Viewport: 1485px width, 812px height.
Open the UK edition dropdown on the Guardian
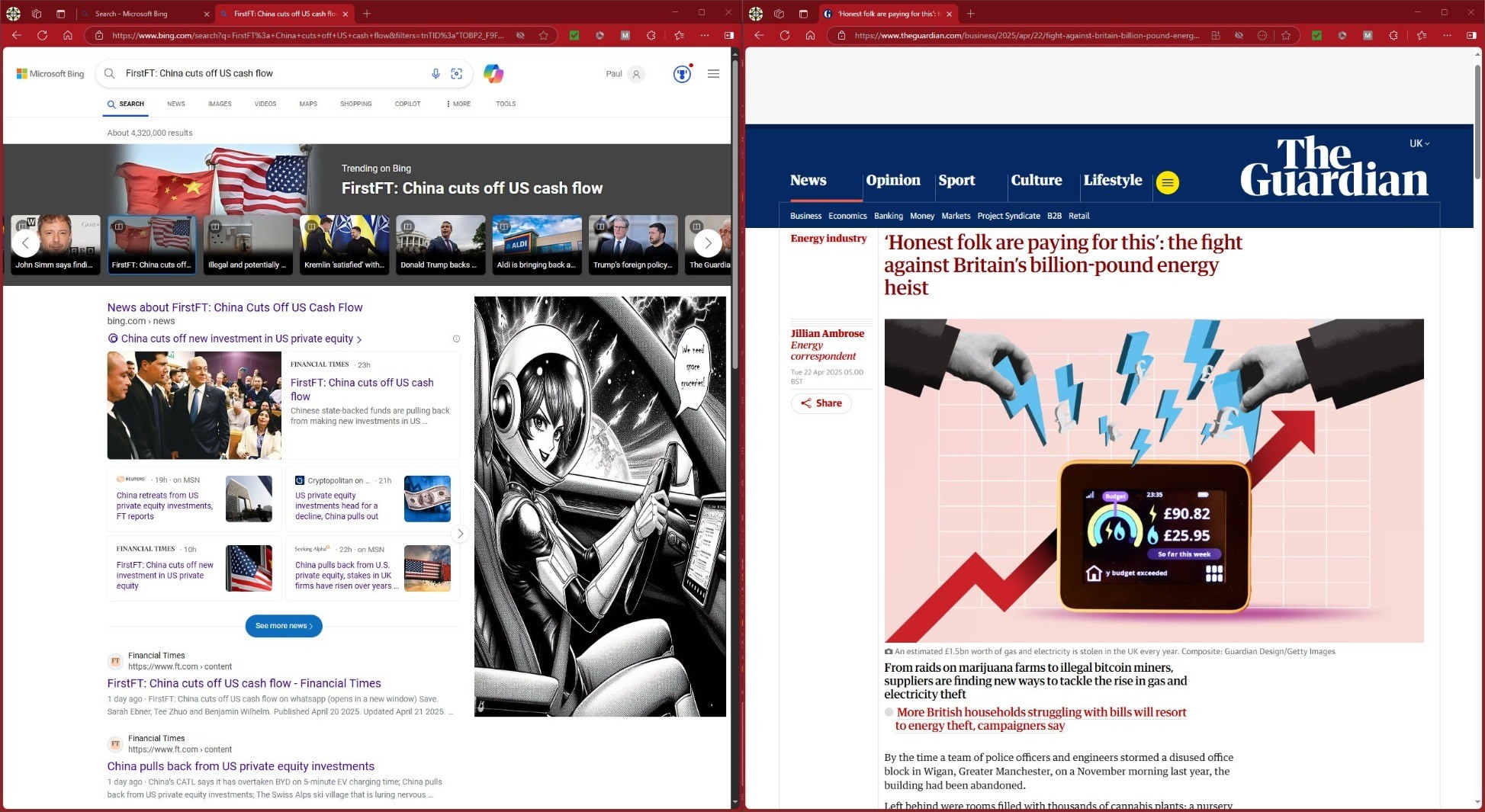[1419, 143]
